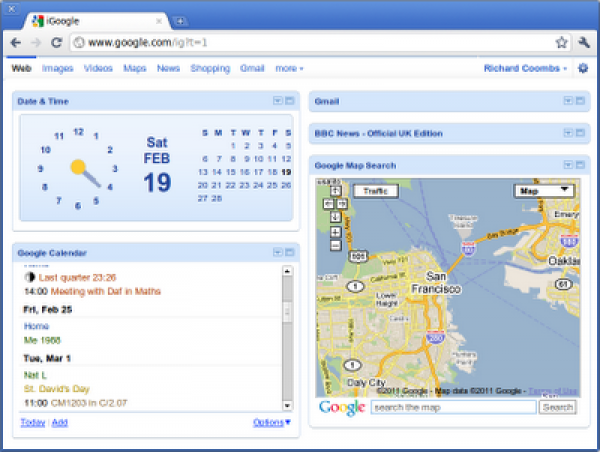Select day 19 in the mini calendar
Viewport: 600px width, 452px height.
[286, 172]
